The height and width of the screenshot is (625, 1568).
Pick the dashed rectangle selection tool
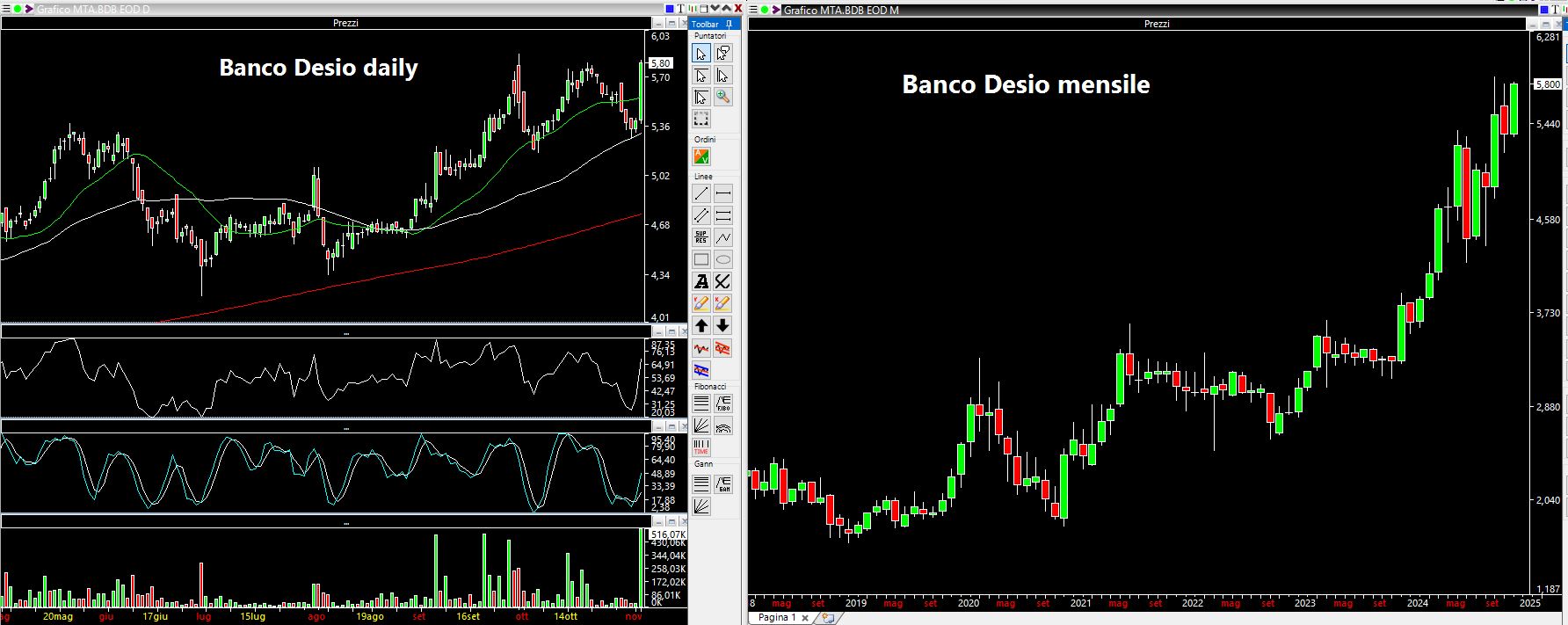tap(701, 119)
